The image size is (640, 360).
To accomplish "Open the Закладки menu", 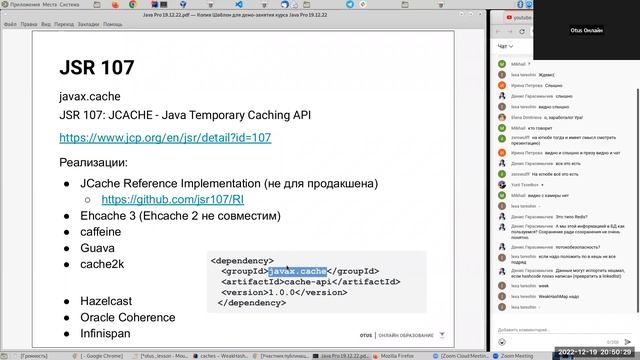I will point(89,24).
